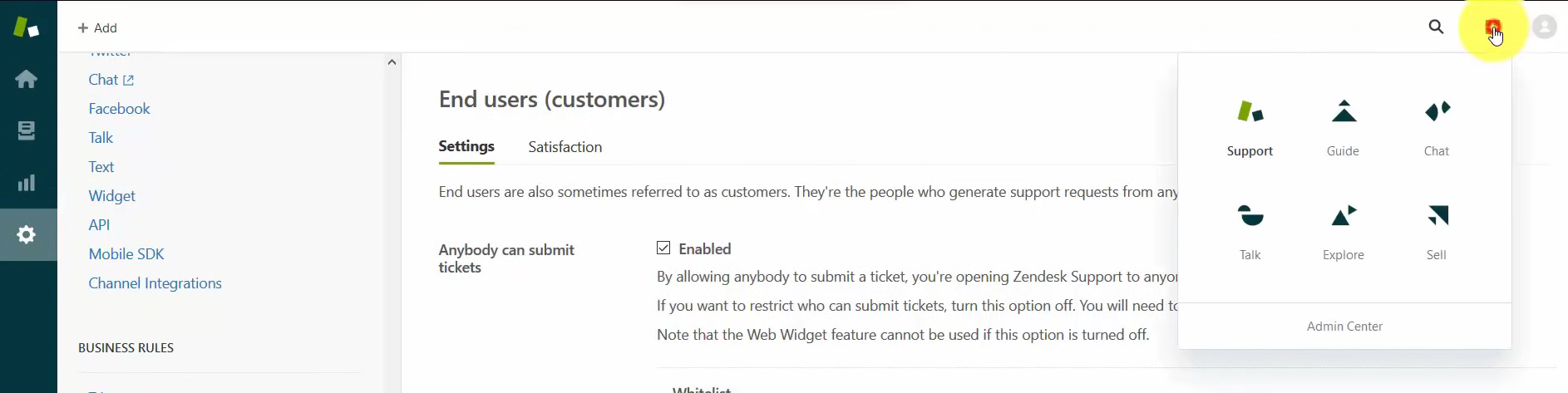Select Chat in the products tray
This screenshot has width=1568, height=393.
tap(1437, 128)
